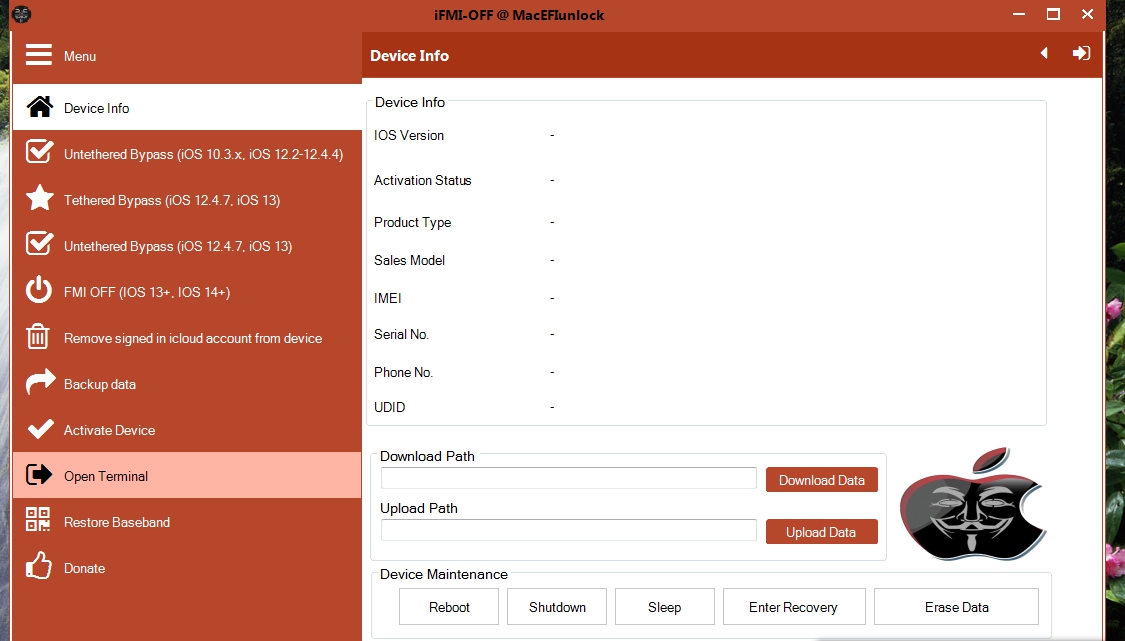
Task: Click the Enter Recovery button
Action: point(794,607)
